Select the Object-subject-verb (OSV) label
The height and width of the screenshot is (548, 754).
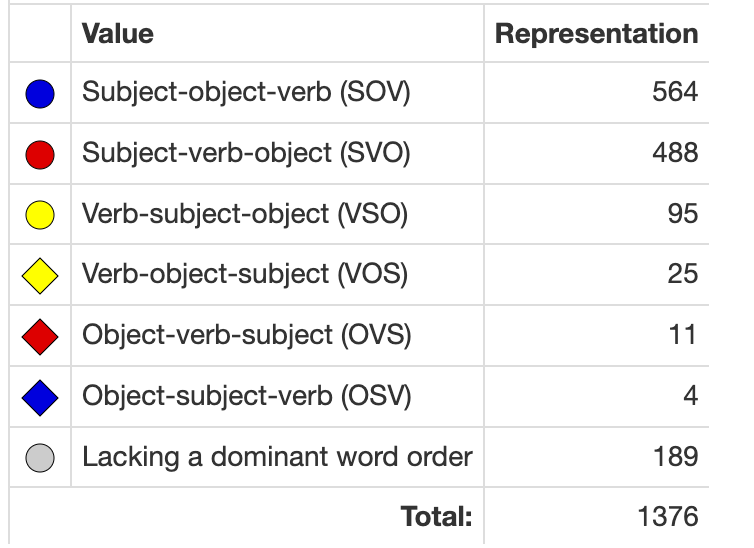click(x=247, y=396)
